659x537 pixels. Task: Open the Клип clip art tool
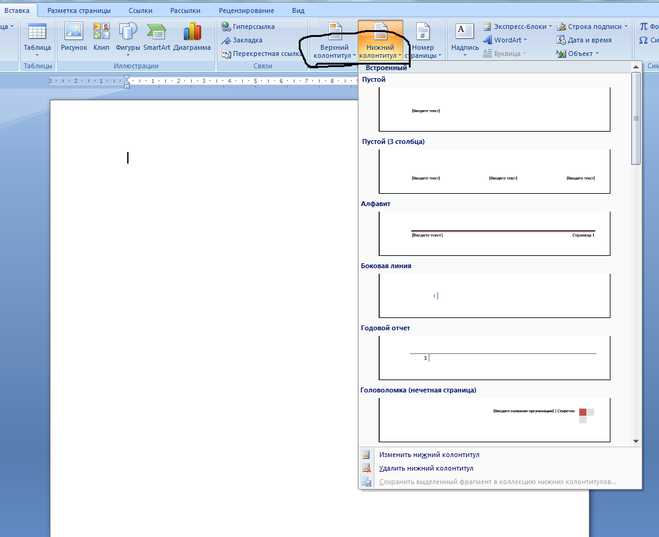pyautogui.click(x=101, y=38)
